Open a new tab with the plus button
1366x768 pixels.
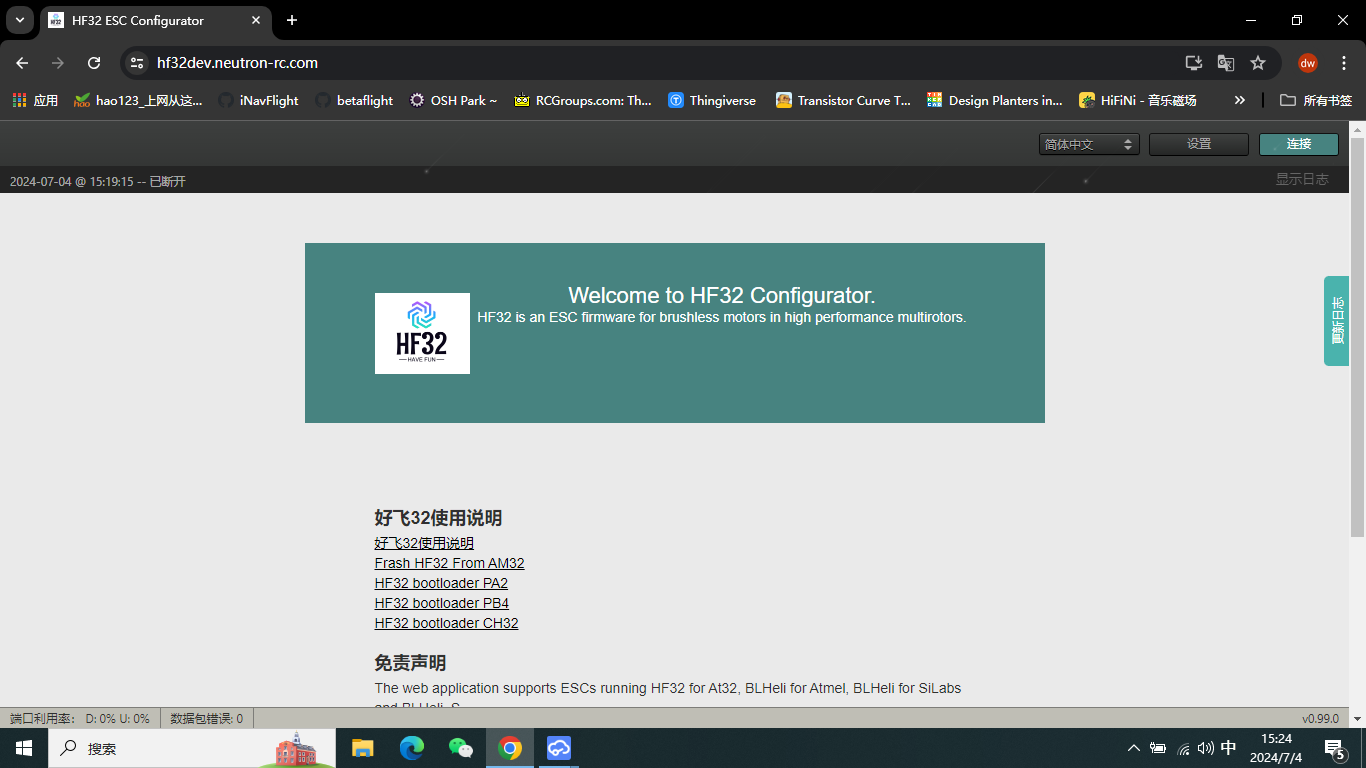[292, 20]
